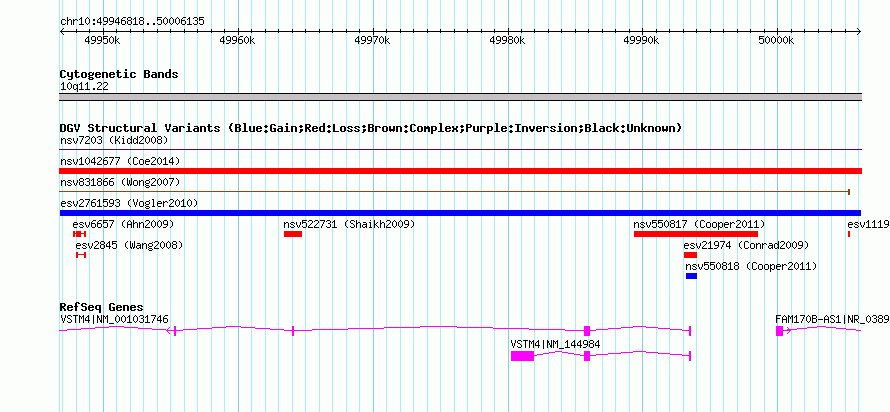This screenshot has width=890, height=412.
Task: Select the brown nsv831866 complex variant line
Action: [x=454, y=192]
